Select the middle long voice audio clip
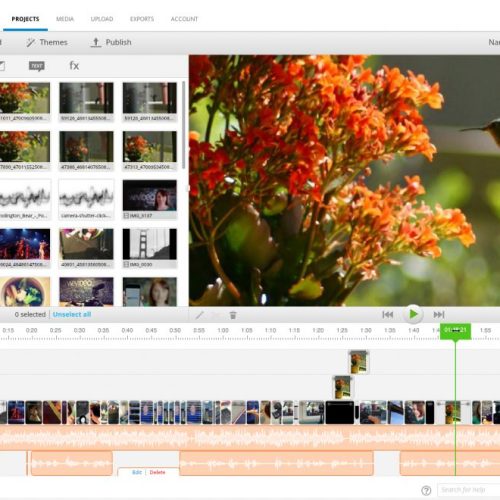500x500 pixels. [x=276, y=463]
